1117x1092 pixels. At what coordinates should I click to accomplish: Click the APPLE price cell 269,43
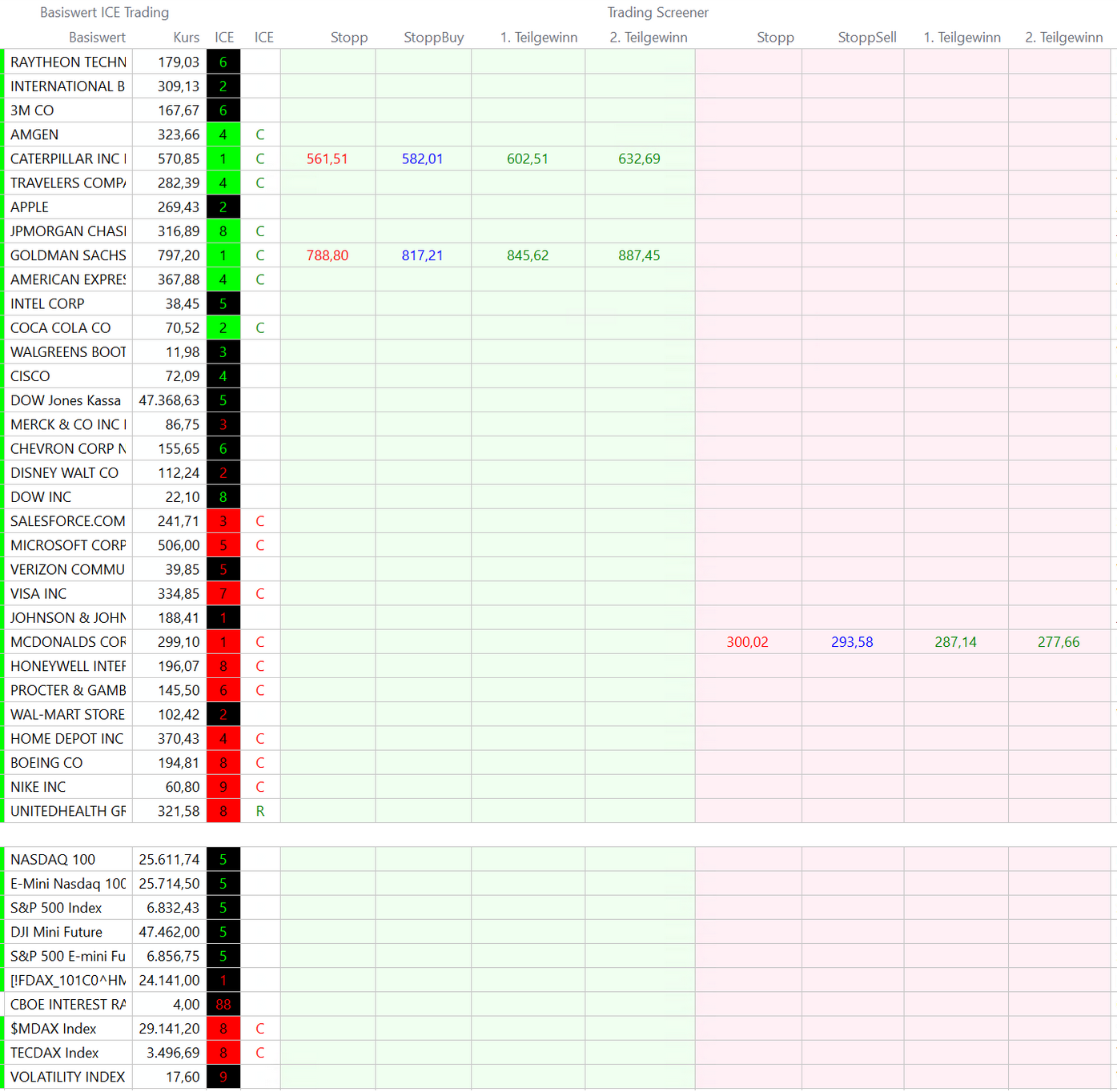click(179, 207)
